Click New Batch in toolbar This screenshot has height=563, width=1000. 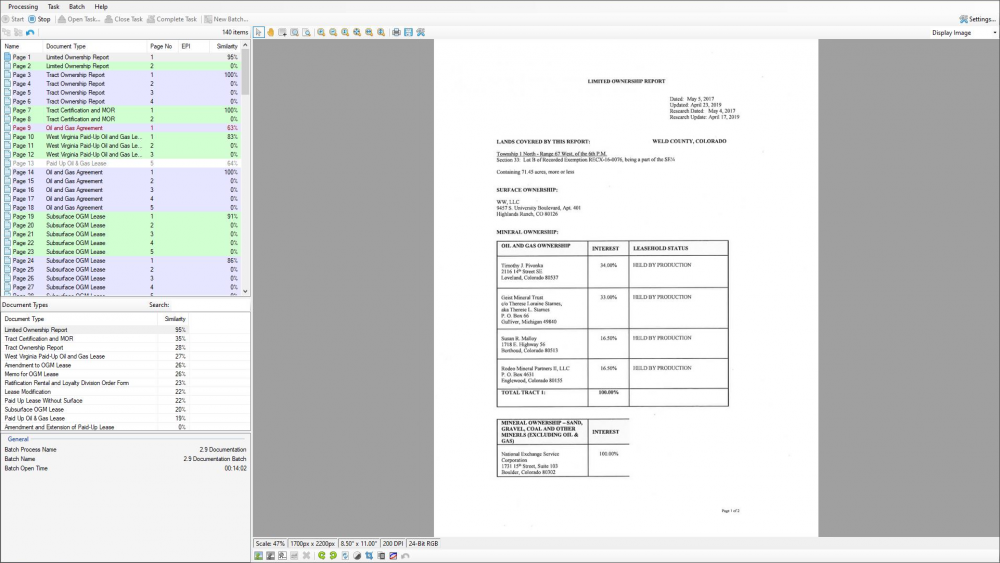pyautogui.click(x=226, y=19)
